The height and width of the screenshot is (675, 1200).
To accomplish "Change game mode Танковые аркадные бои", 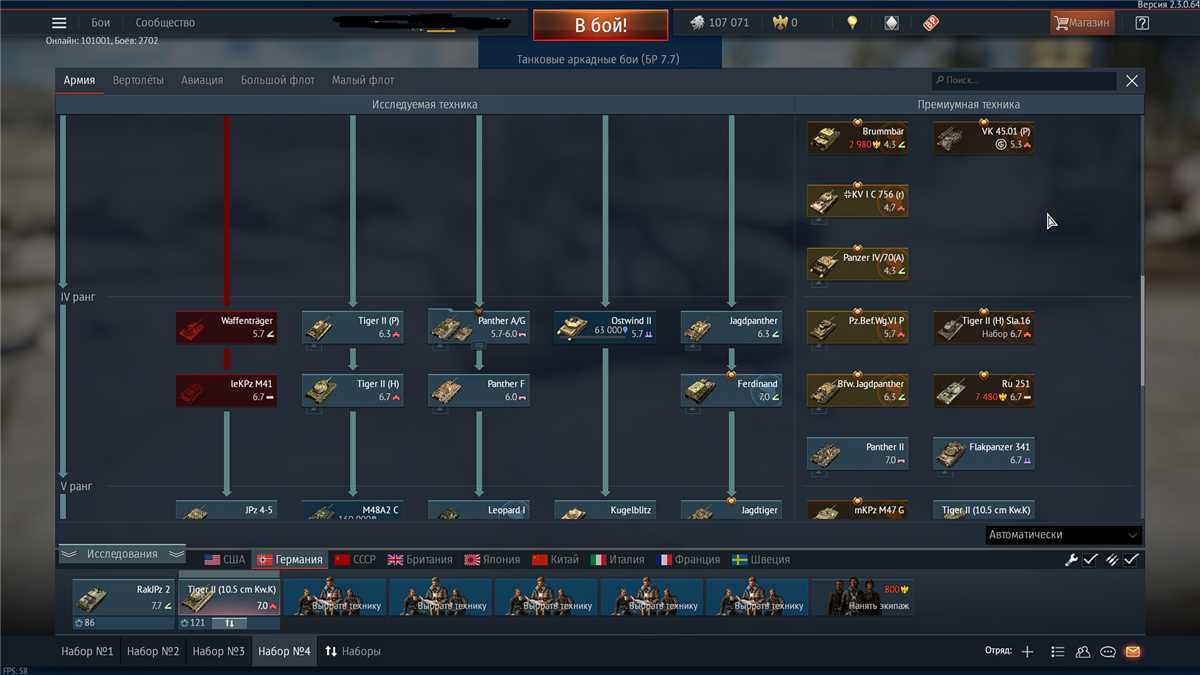I will pyautogui.click(x=598, y=60).
